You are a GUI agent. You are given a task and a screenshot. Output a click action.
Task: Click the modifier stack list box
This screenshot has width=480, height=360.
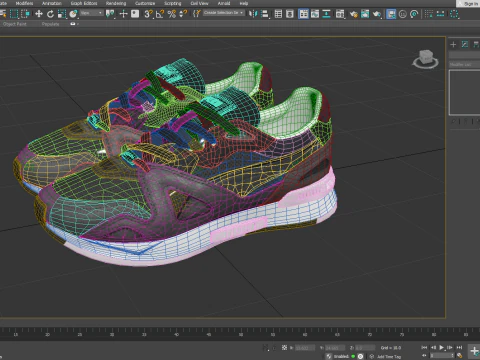click(465, 92)
